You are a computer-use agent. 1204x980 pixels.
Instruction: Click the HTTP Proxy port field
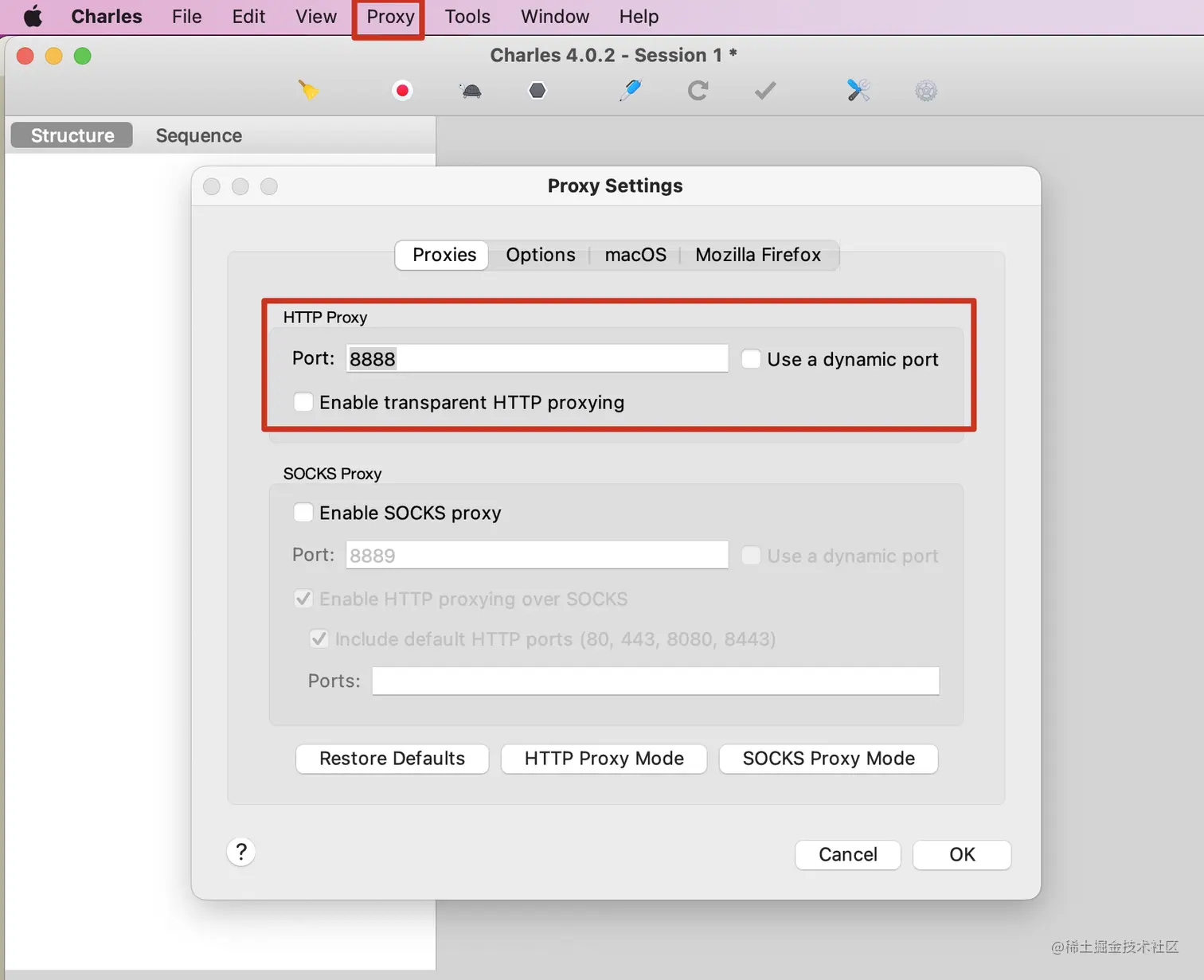click(x=537, y=358)
